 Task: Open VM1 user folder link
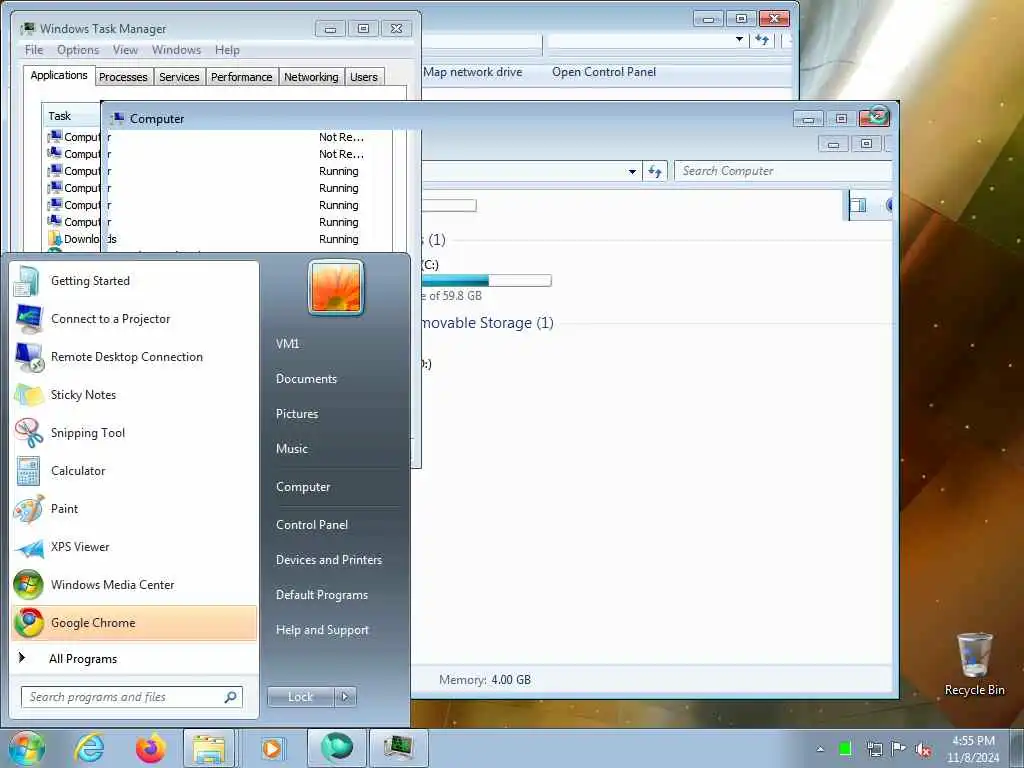[x=287, y=344]
